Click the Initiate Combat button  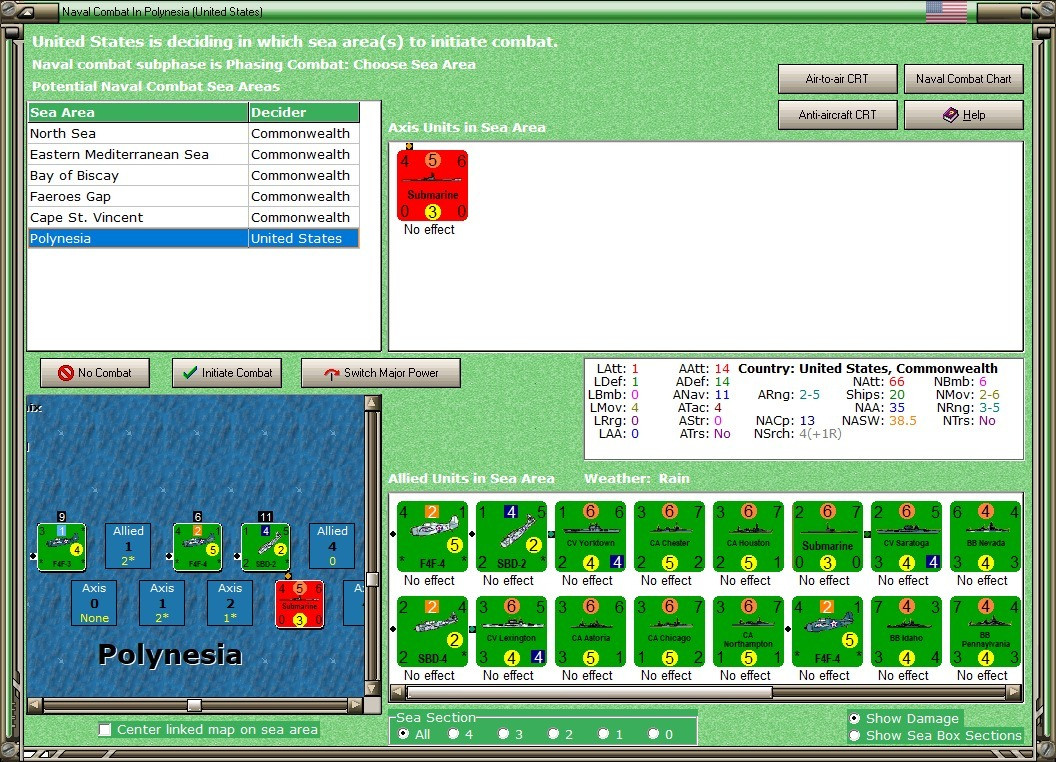227,373
